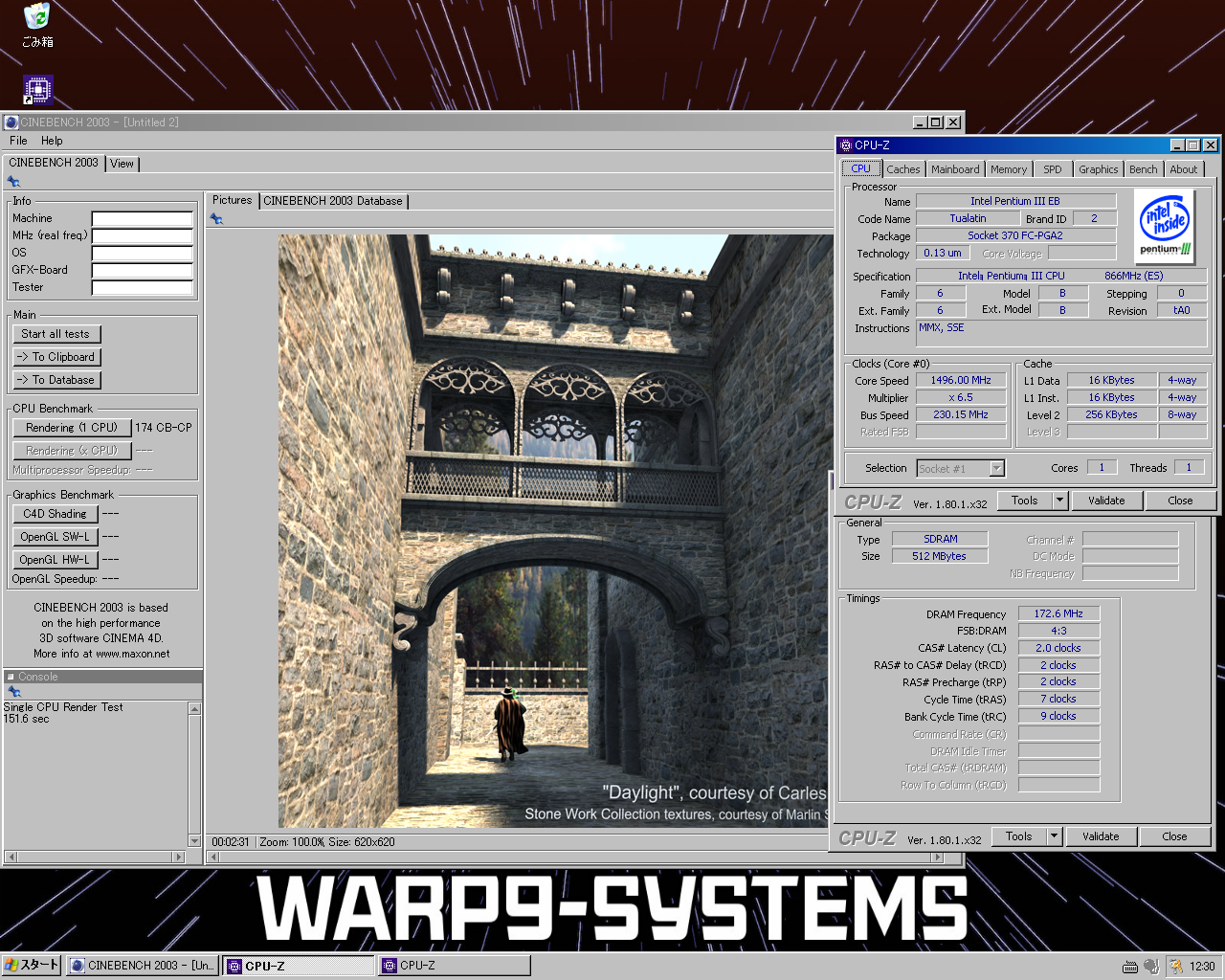The image size is (1225, 980).
Task: Click the '230.15 MHz' bus speed value
Action: point(961,414)
